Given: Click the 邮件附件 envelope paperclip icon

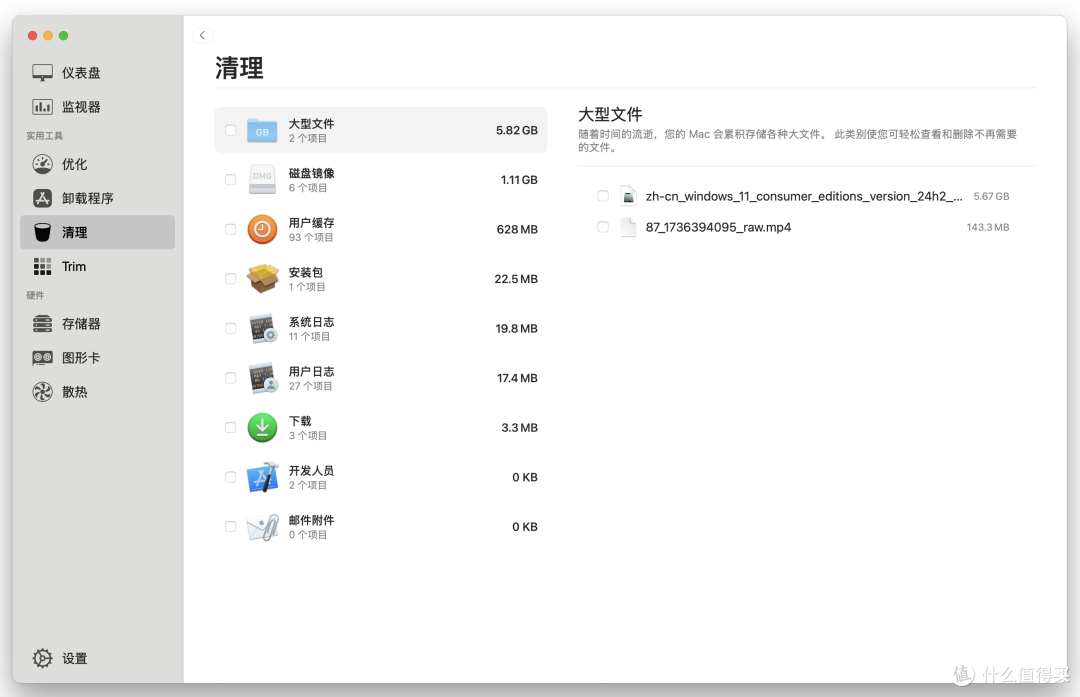Looking at the screenshot, I should (262, 528).
